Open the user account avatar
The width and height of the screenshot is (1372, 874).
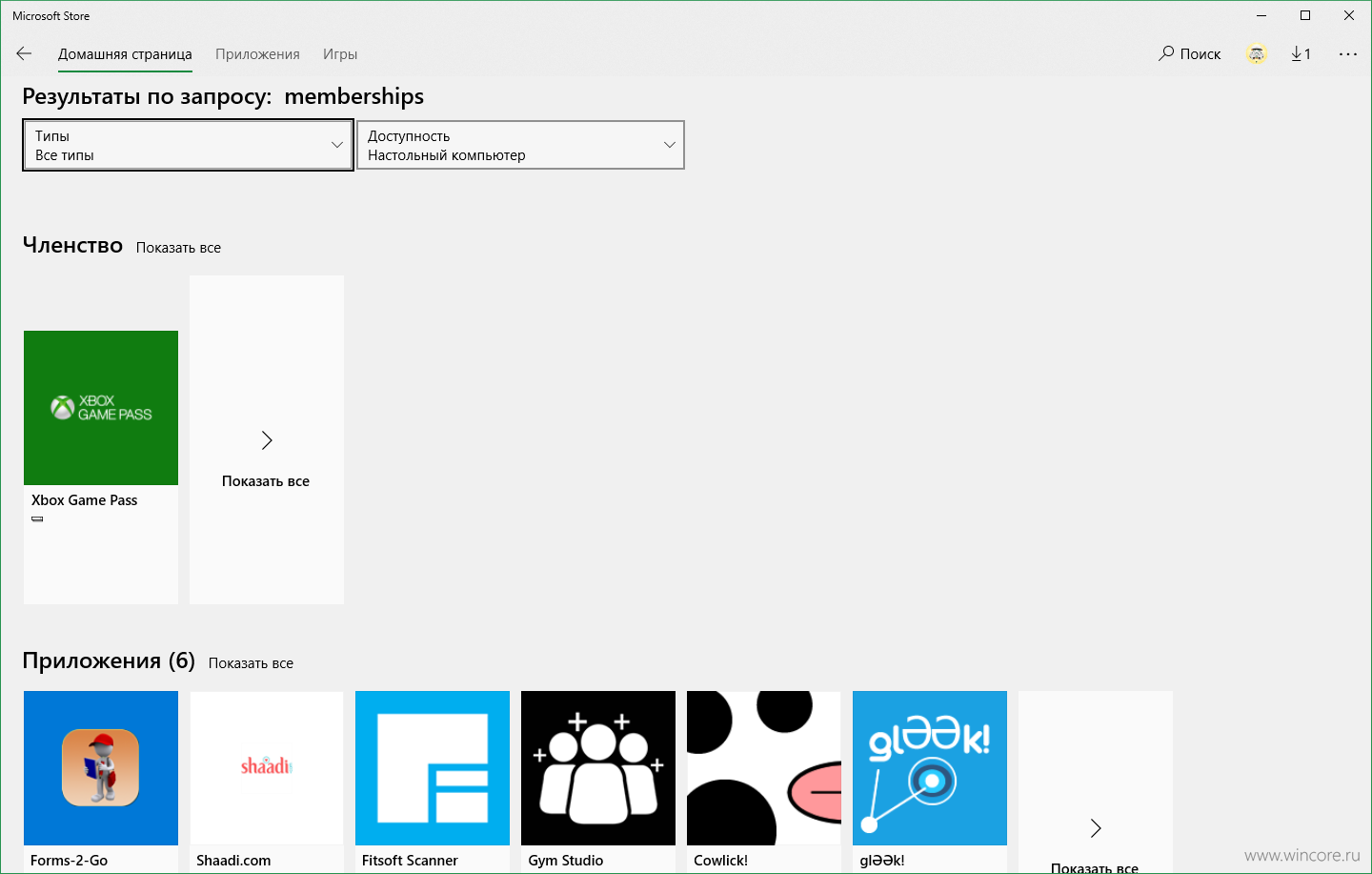[x=1257, y=54]
